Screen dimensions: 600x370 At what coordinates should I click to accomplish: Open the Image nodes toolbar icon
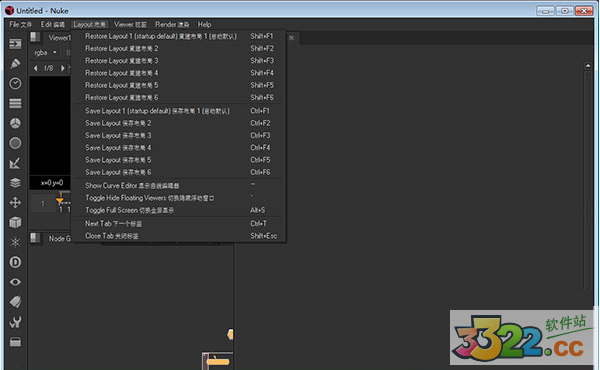click(15, 44)
